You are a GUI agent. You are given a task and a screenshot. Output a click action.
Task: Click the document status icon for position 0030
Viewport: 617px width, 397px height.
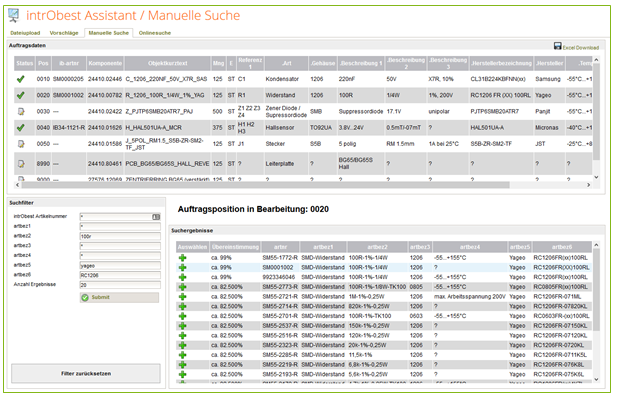tap(21, 111)
